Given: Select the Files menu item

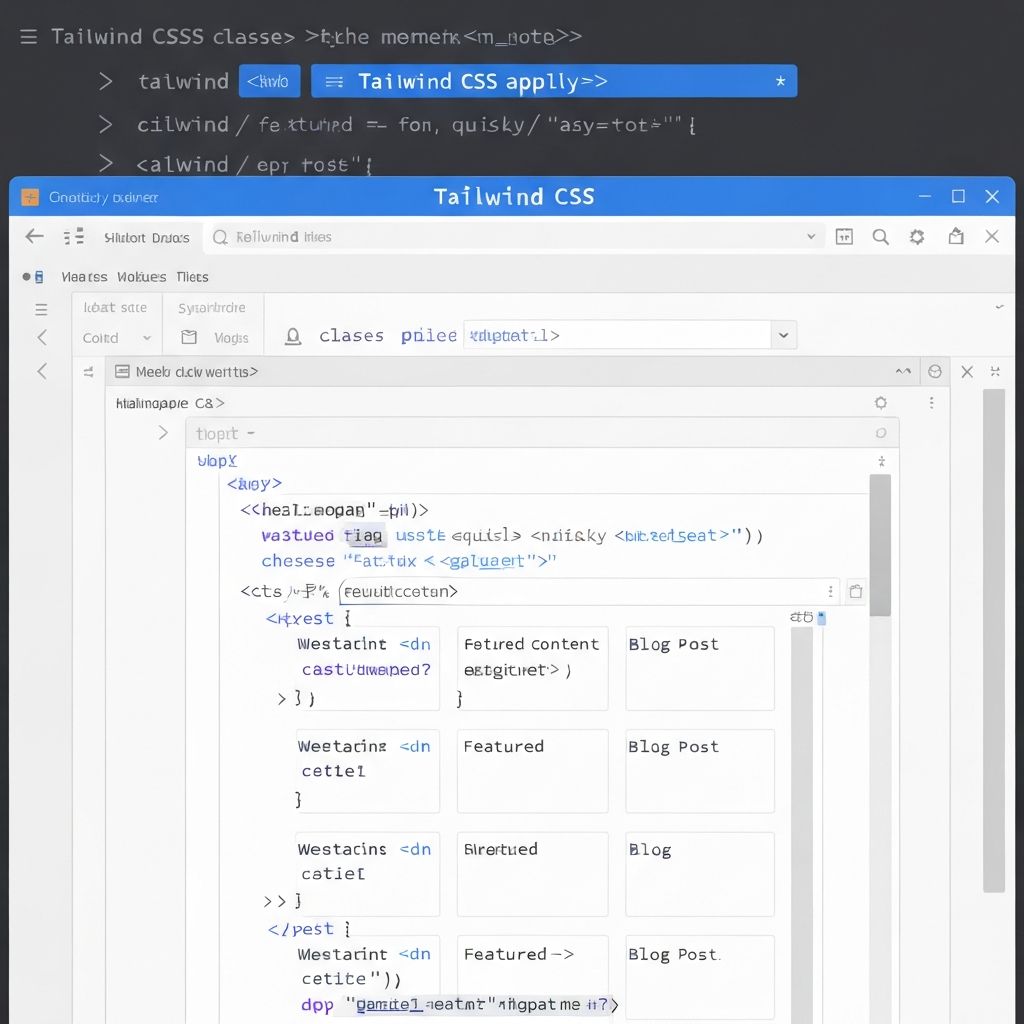Looking at the screenshot, I should point(192,277).
